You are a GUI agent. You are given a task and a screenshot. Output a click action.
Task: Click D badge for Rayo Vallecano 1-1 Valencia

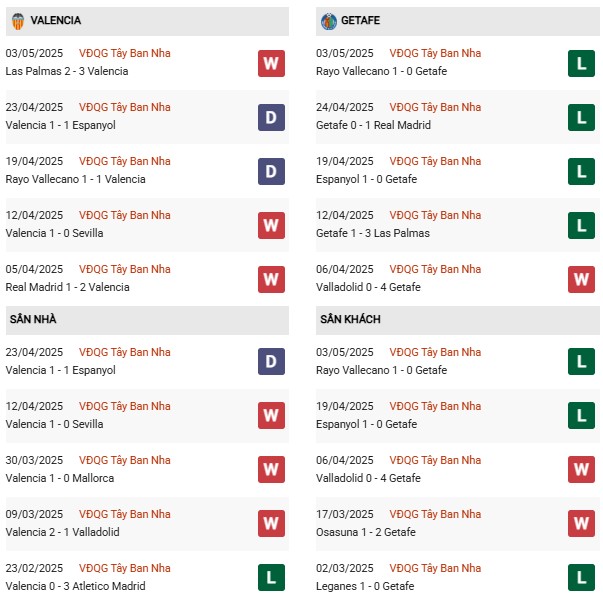(x=271, y=172)
